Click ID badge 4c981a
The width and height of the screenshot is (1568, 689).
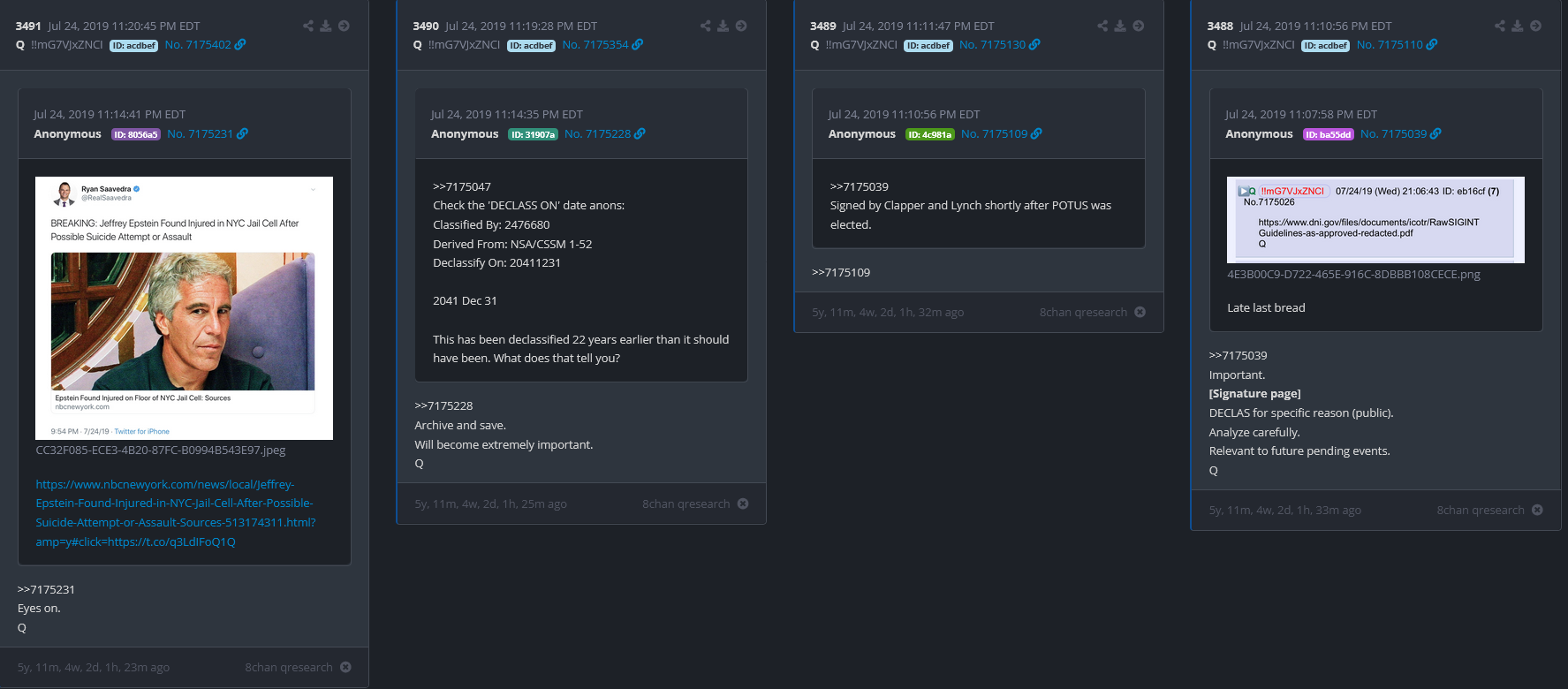pos(929,134)
